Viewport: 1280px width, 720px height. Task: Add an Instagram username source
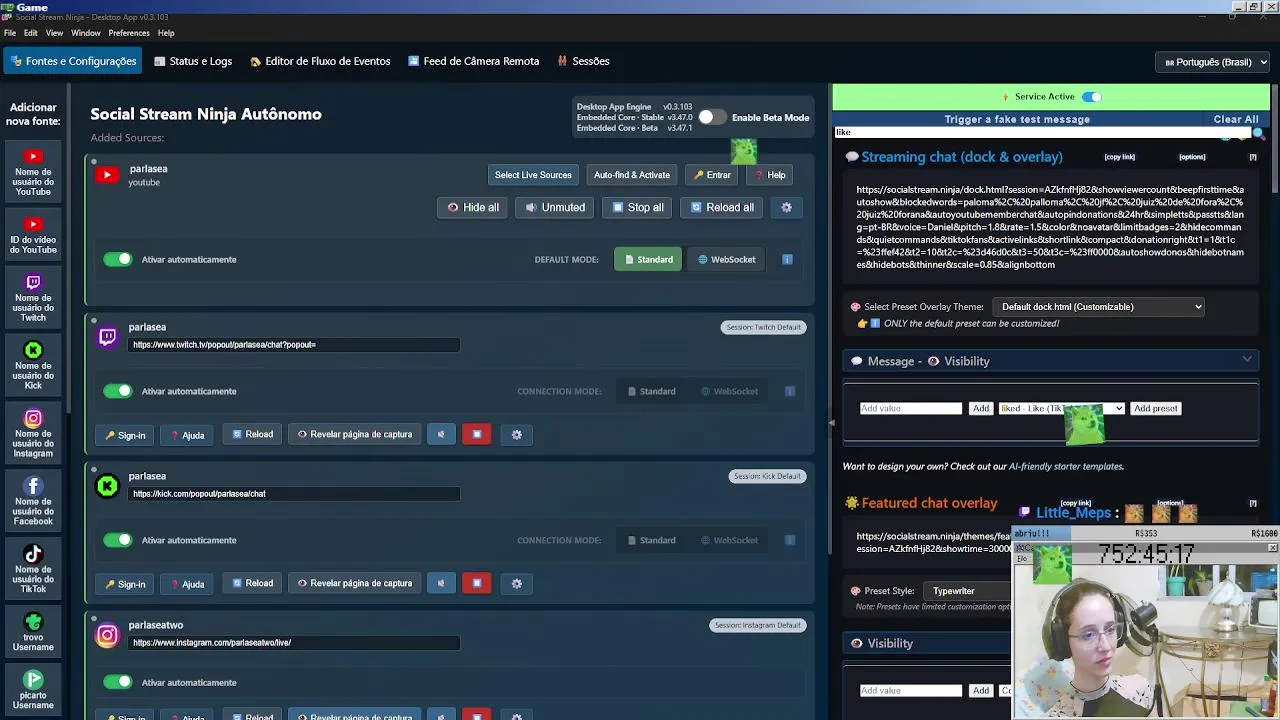pyautogui.click(x=33, y=434)
